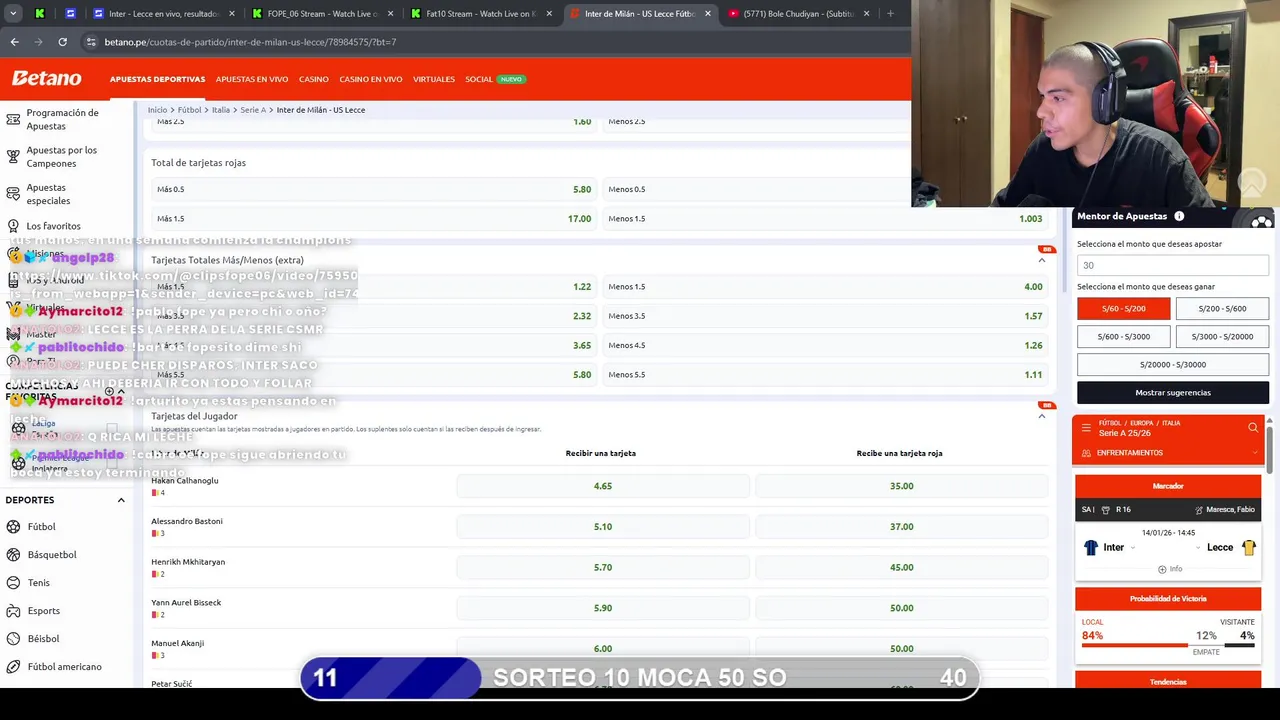The width and height of the screenshot is (1280, 720).
Task: Select red cards Más 1.5 odds 17.00
Action: click(x=374, y=218)
